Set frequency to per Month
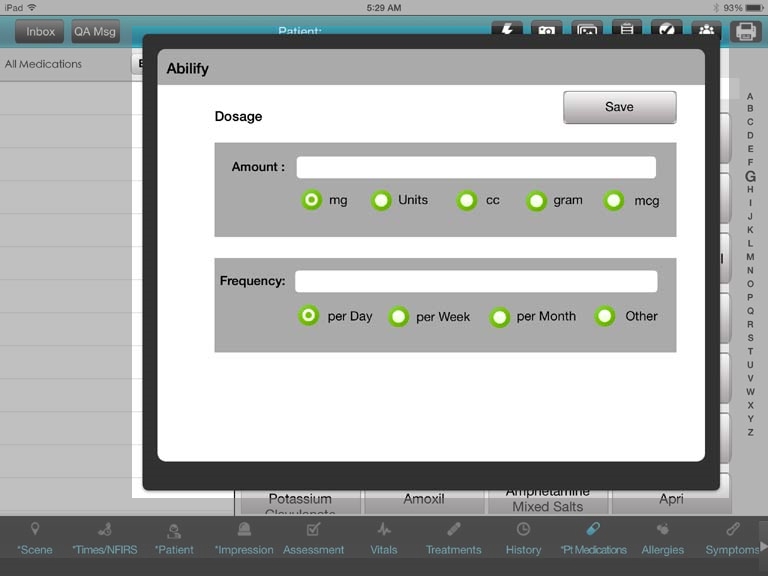This screenshot has height=576, width=768. click(x=500, y=317)
